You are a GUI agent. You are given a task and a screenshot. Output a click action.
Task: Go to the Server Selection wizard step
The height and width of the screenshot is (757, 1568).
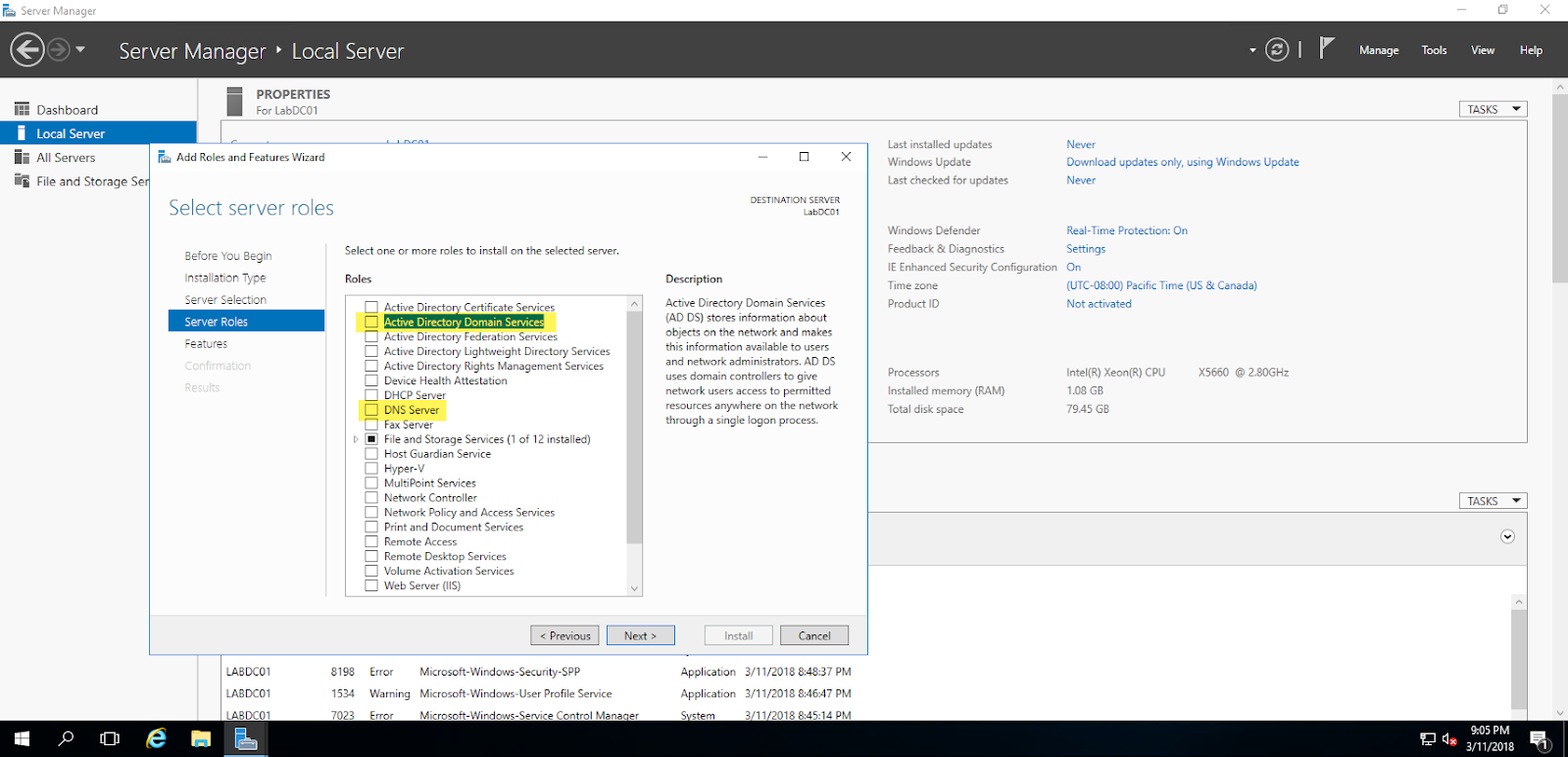[225, 300]
